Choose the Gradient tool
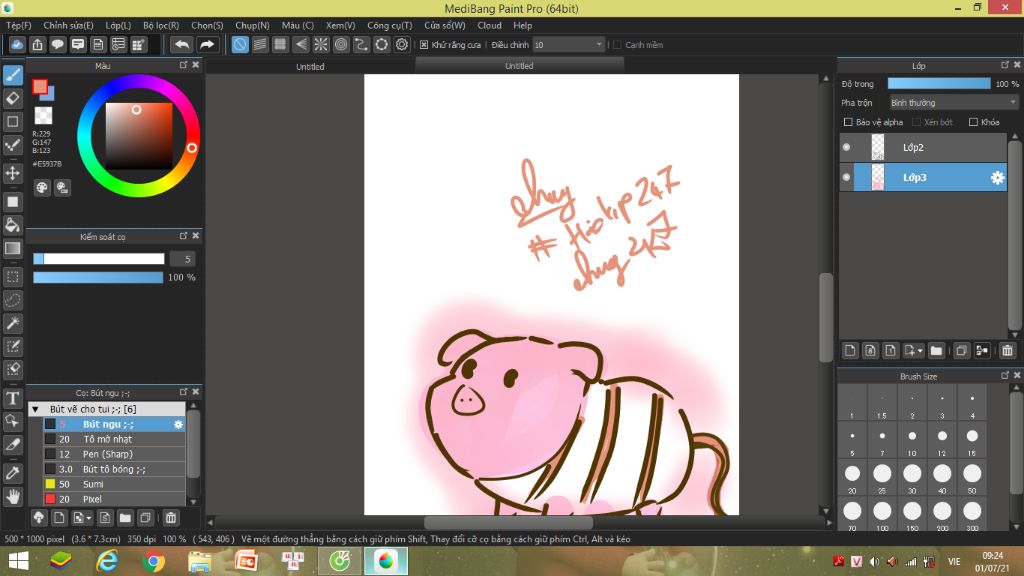Viewport: 1024px width, 576px height. point(13,248)
